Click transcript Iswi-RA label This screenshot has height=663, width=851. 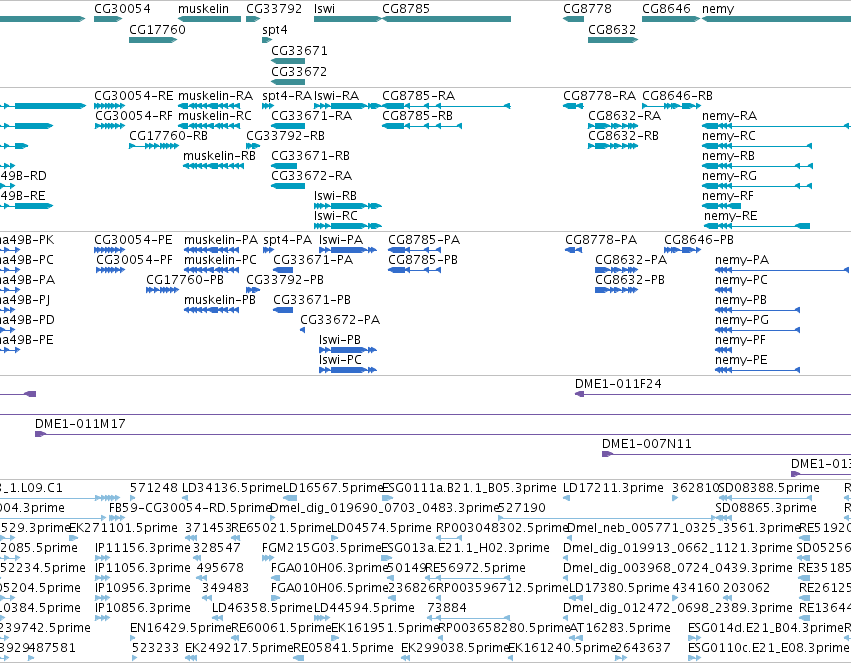(x=336, y=95)
